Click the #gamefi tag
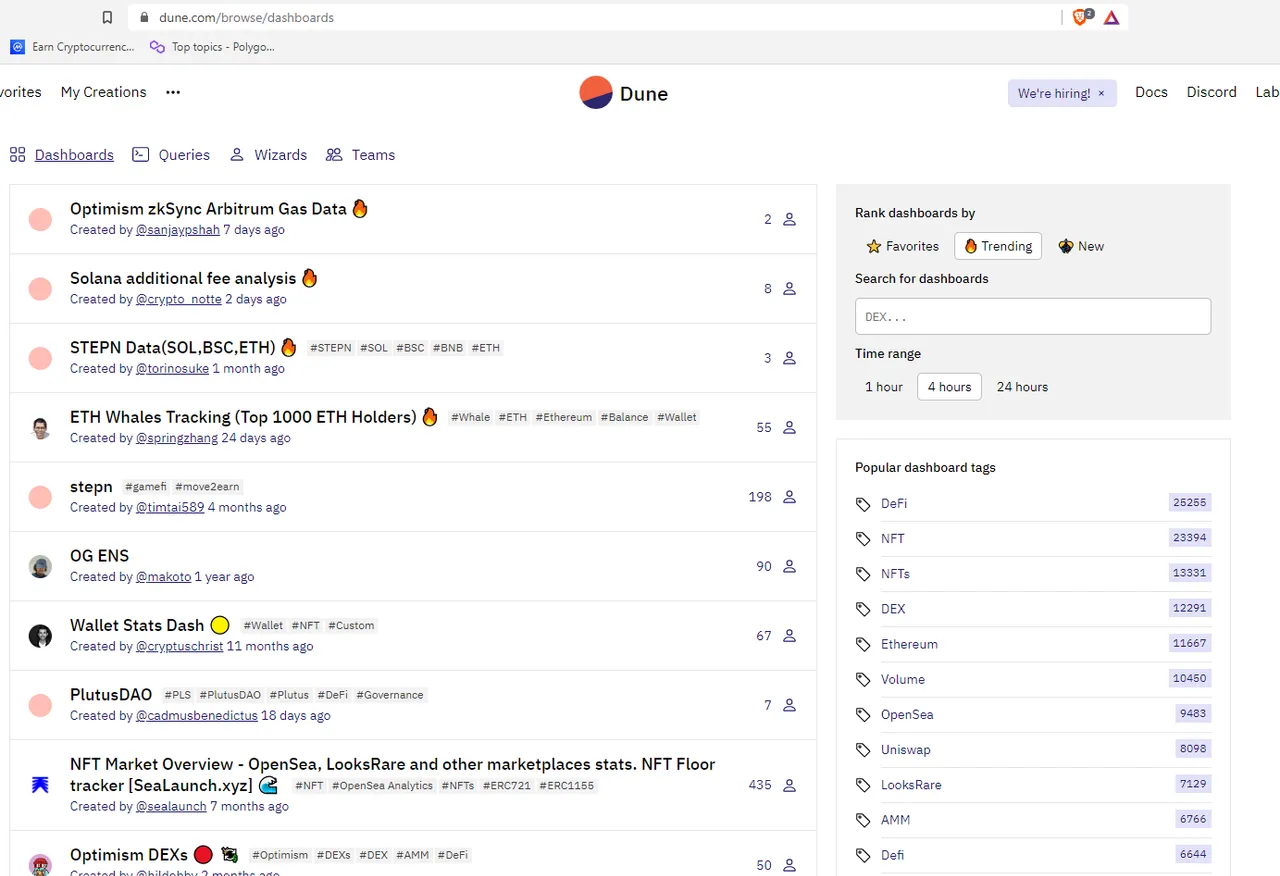The image size is (1280, 876). [x=146, y=487]
